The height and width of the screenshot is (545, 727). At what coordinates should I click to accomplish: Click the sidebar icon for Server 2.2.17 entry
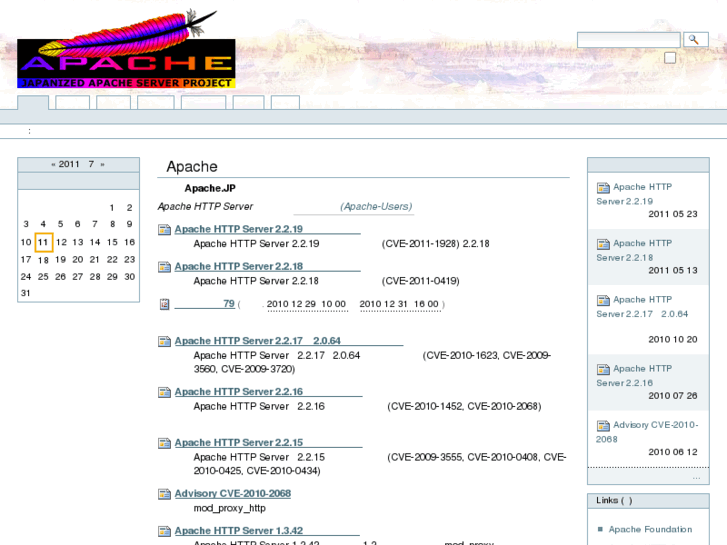(x=603, y=300)
